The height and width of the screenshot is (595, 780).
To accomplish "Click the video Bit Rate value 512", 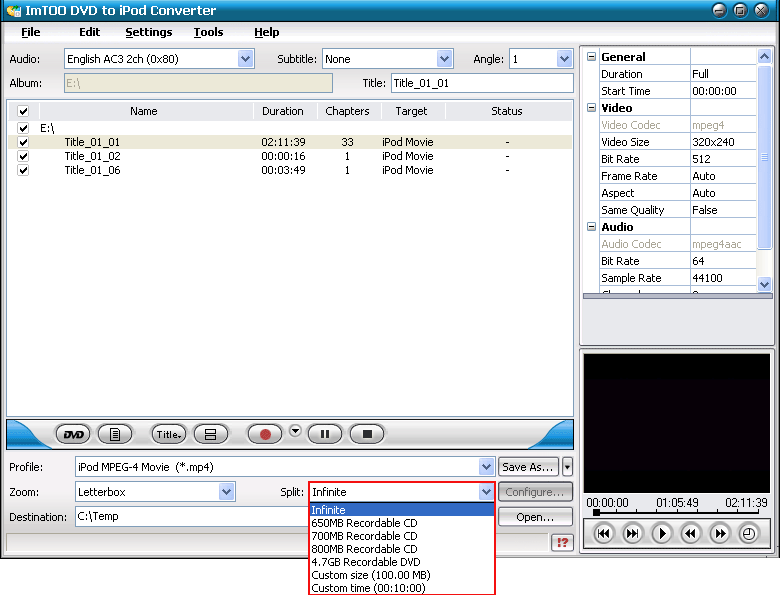I will tap(701, 159).
